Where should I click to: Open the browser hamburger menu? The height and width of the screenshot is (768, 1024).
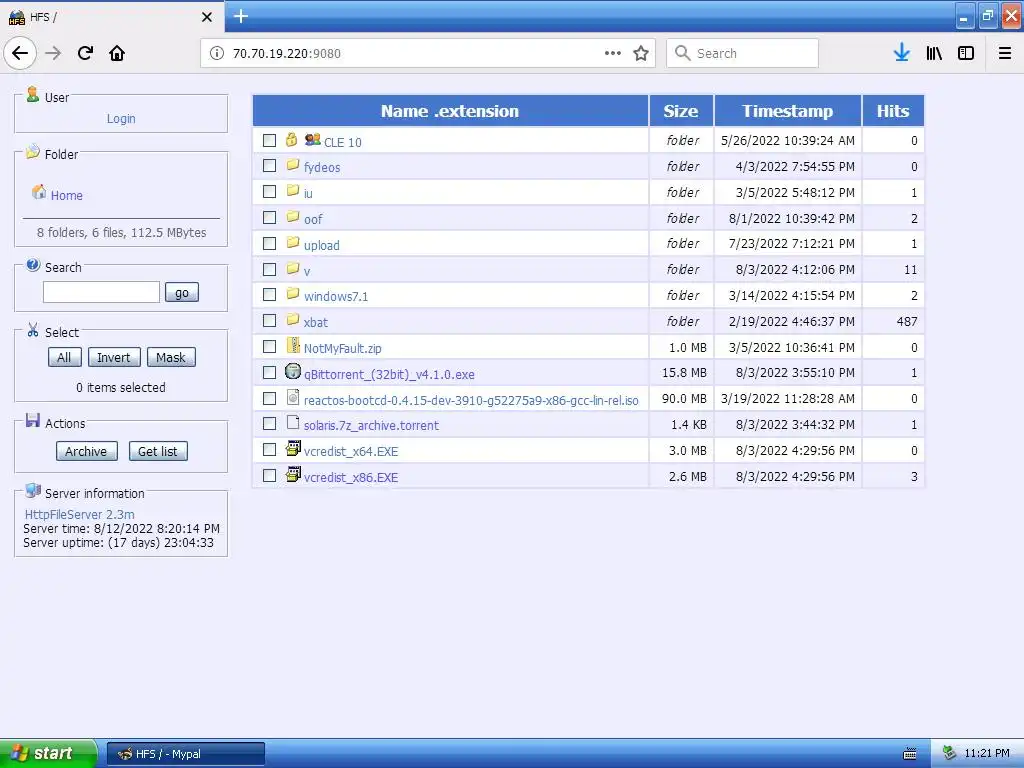click(1005, 53)
